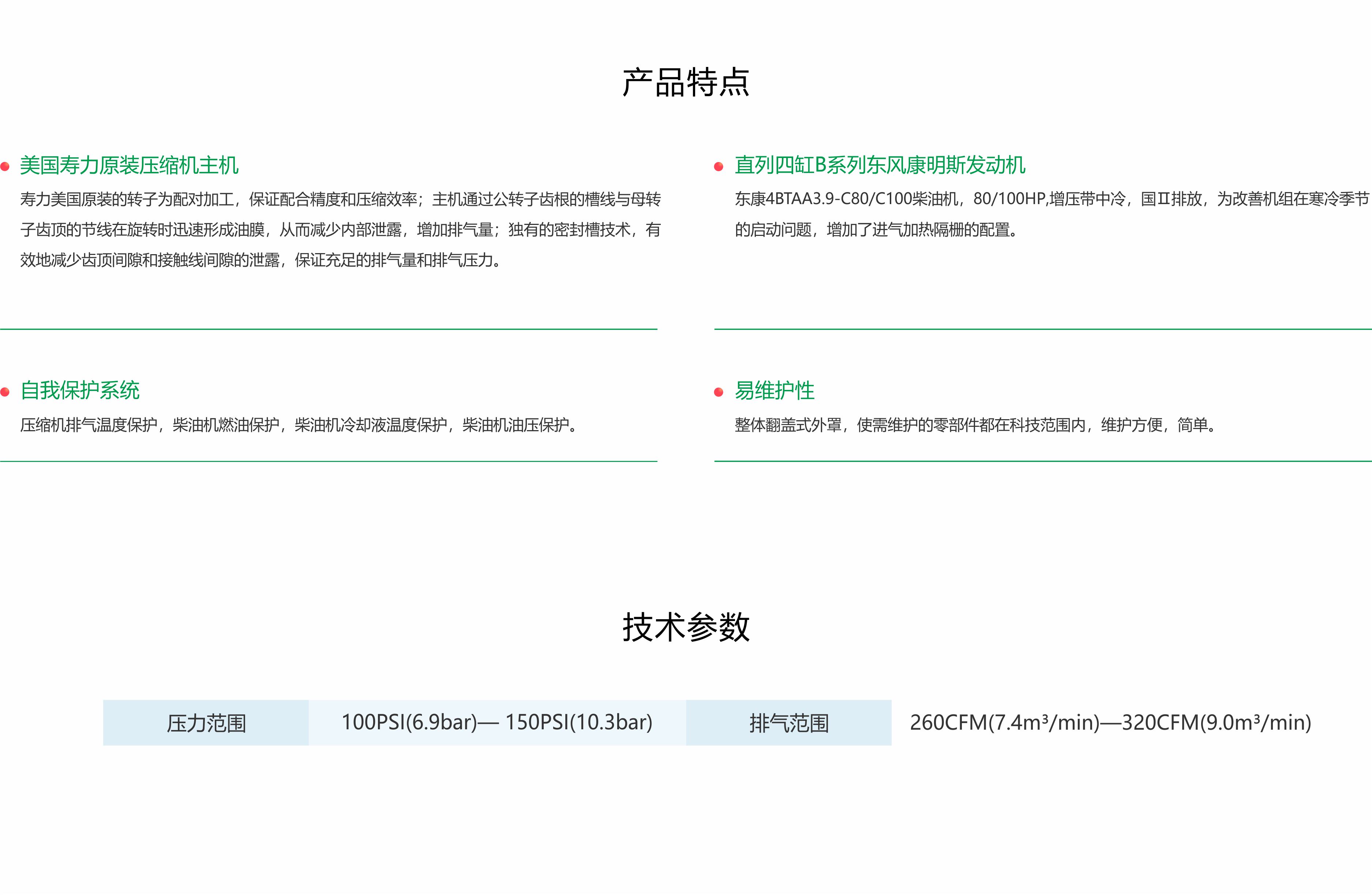
Task: Click the 压缩机排气温度保护 description text
Action: tap(298, 425)
